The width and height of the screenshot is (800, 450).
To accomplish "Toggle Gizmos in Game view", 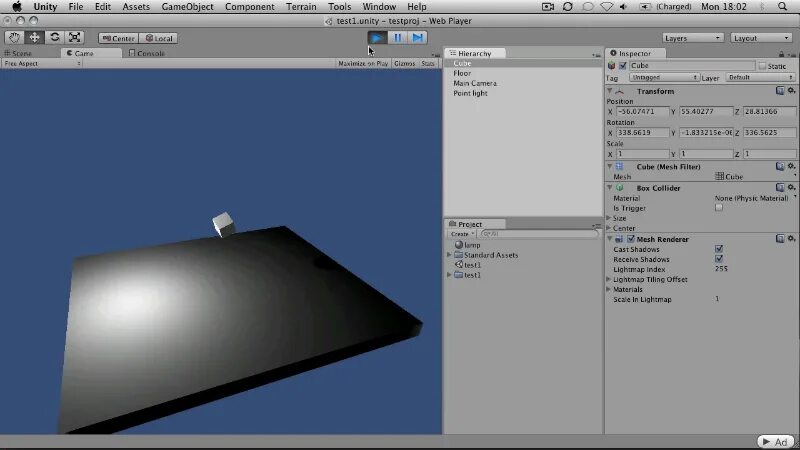I will [405, 64].
